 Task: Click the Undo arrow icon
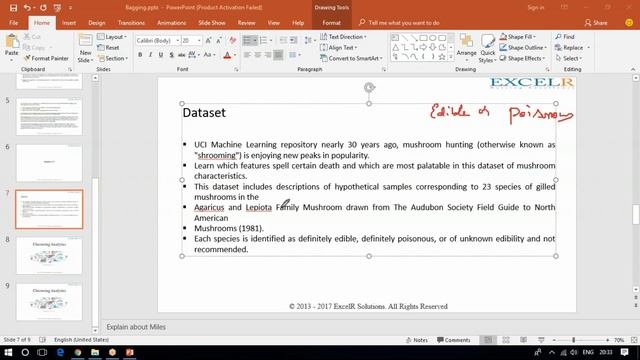pos(27,8)
